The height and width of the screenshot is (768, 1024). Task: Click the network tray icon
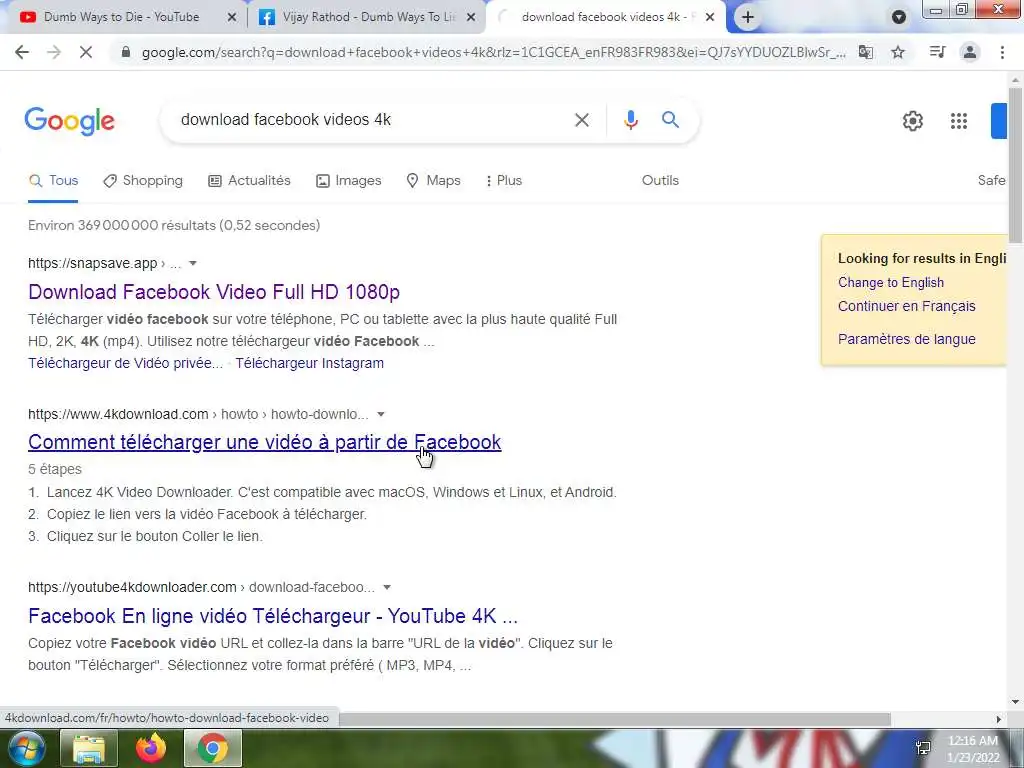coord(923,748)
